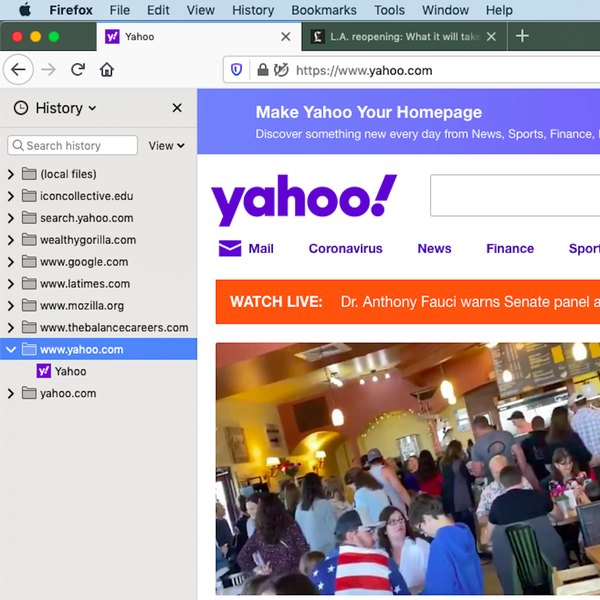
Task: Open the Mail link
Action: coord(261,248)
